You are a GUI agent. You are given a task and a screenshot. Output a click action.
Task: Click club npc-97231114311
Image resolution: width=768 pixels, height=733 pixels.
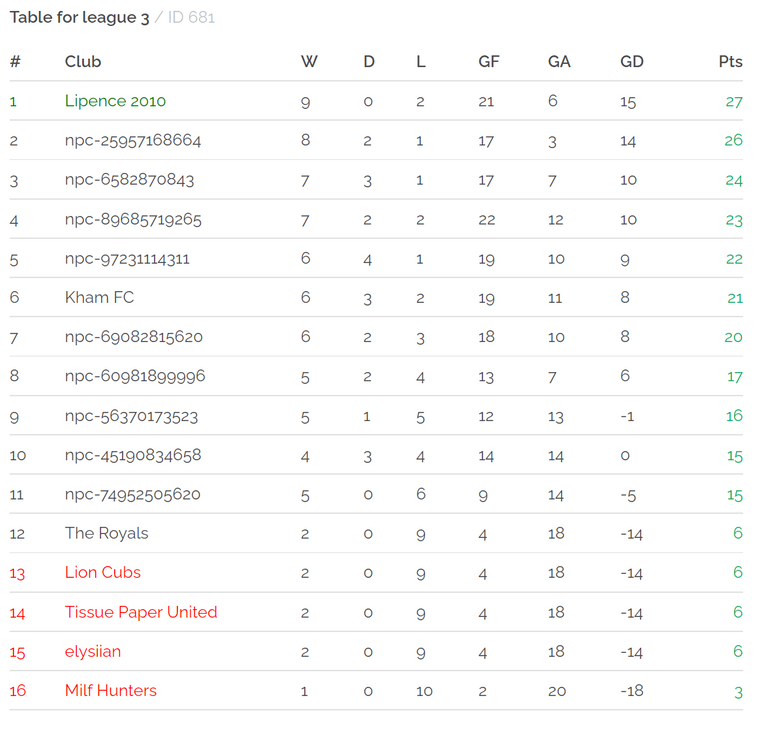(x=127, y=259)
